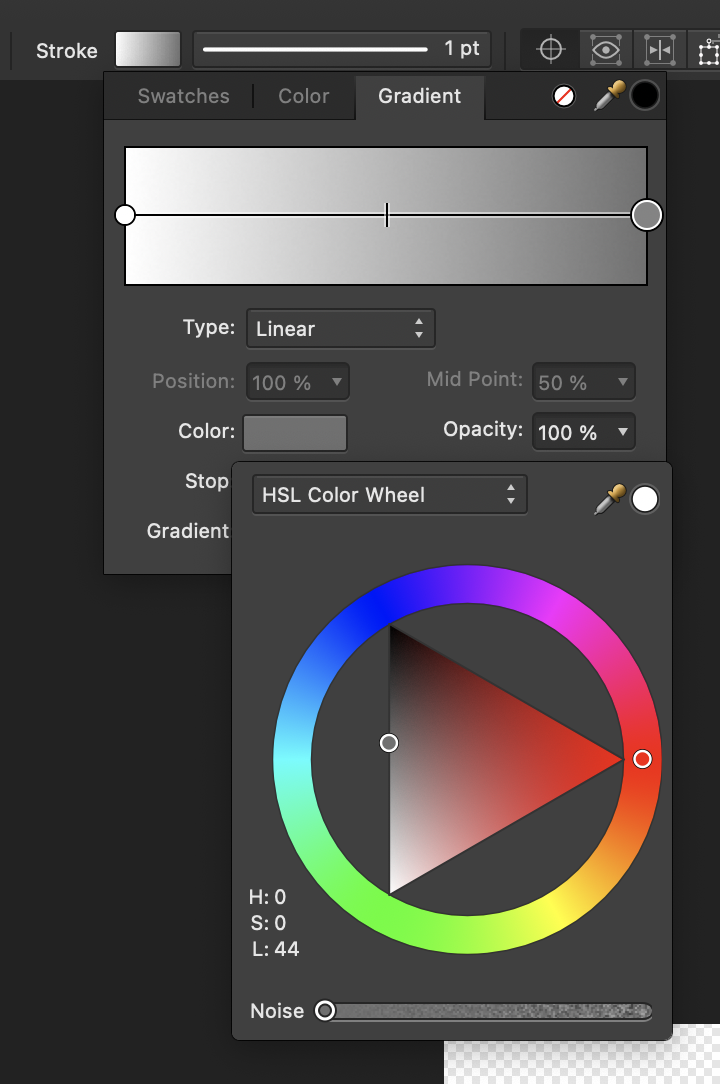Pick a color with the Gradient panel eyedropper
The width and height of the screenshot is (720, 1084).
pyautogui.click(x=609, y=95)
